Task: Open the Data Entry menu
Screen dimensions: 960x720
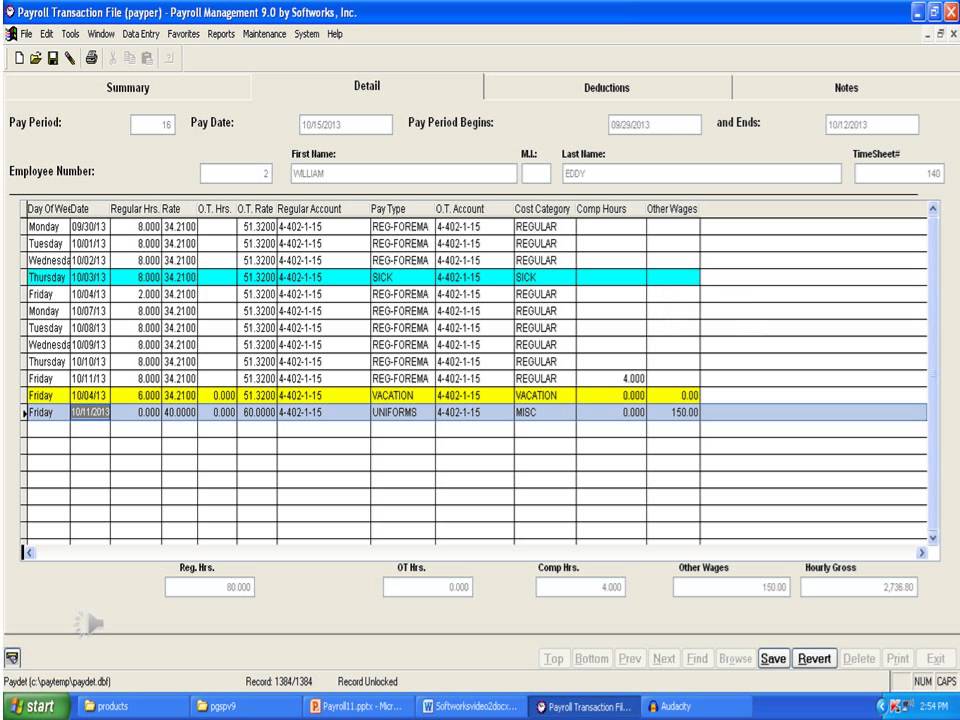Action: click(141, 34)
